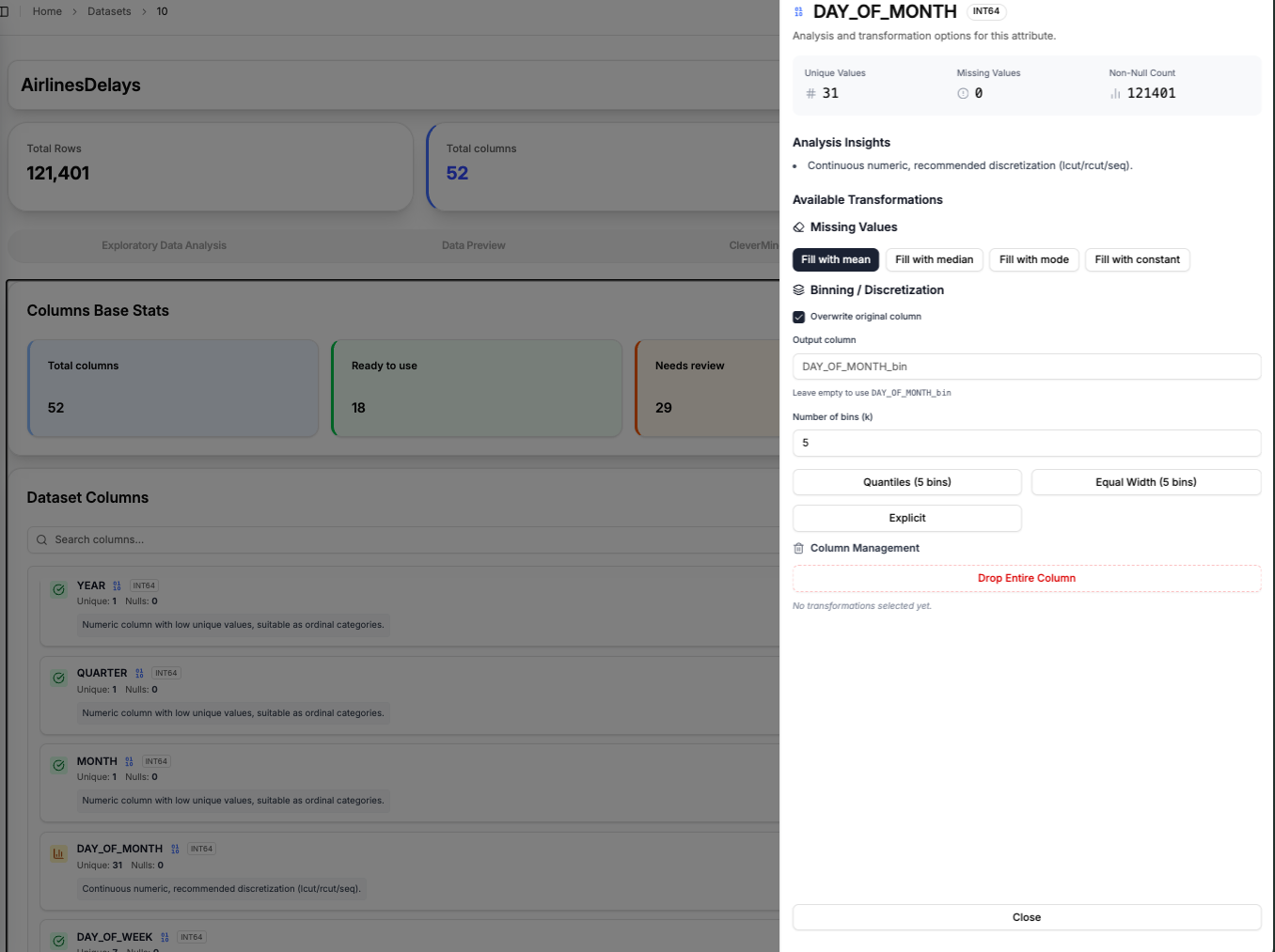Click the search magnifier icon in columns search

41,539
